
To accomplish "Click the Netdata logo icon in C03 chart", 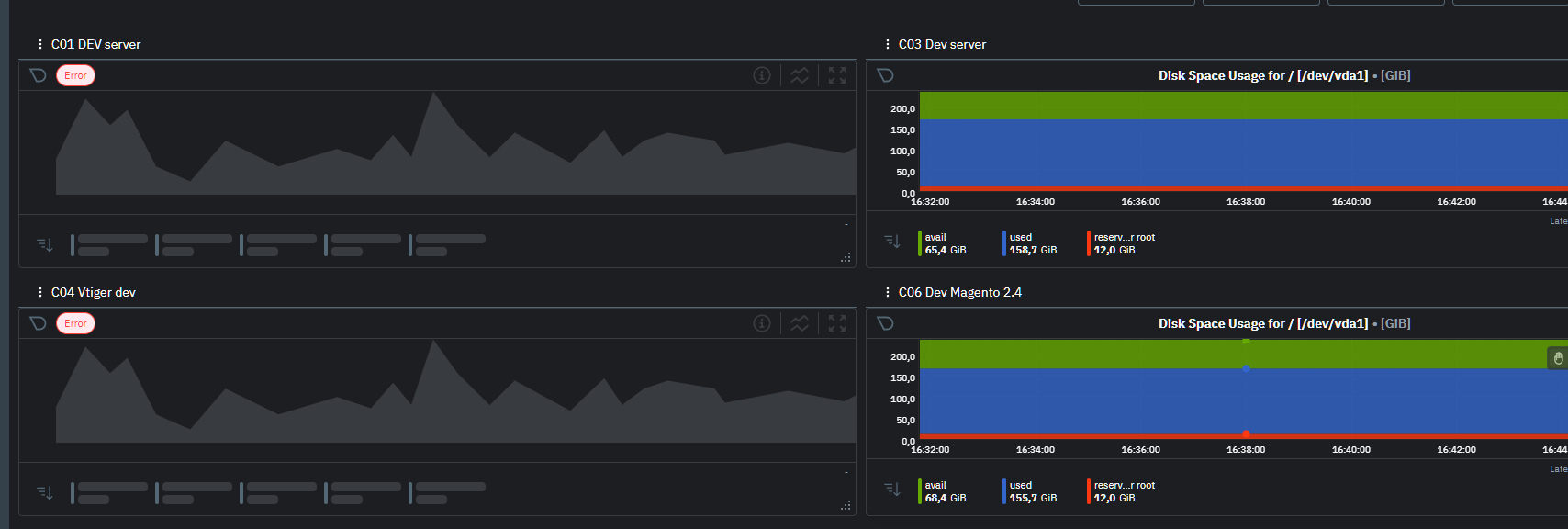I will [885, 75].
